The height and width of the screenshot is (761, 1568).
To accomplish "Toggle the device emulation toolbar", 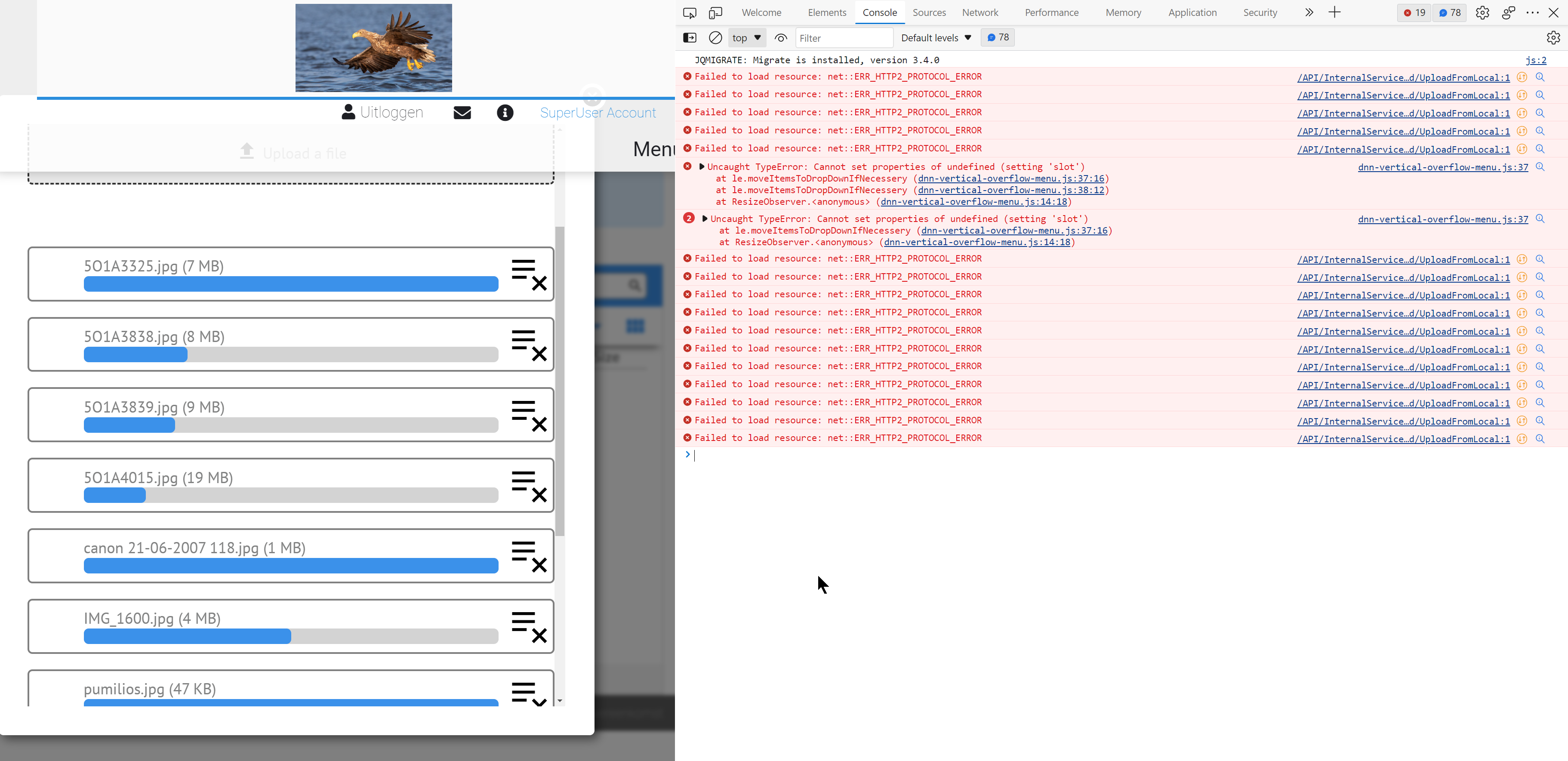I will [x=715, y=12].
